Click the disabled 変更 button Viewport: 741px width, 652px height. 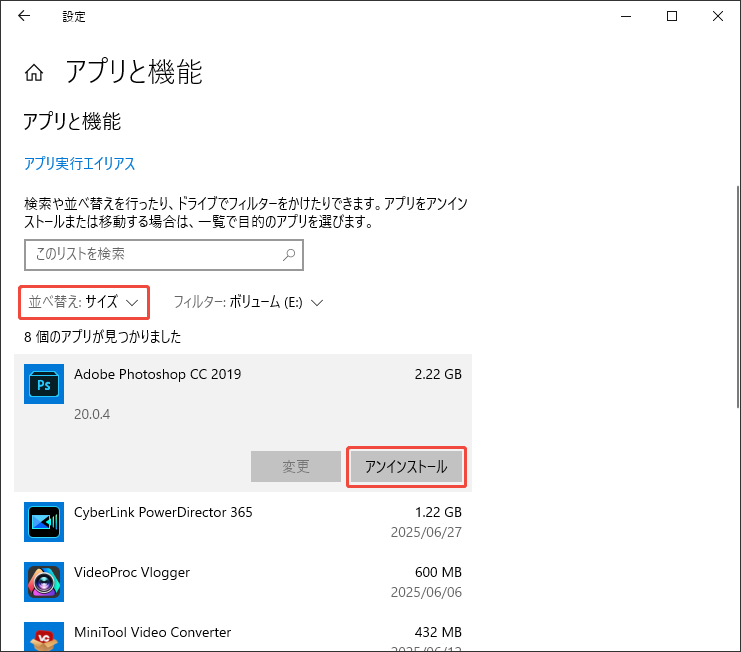pos(296,467)
